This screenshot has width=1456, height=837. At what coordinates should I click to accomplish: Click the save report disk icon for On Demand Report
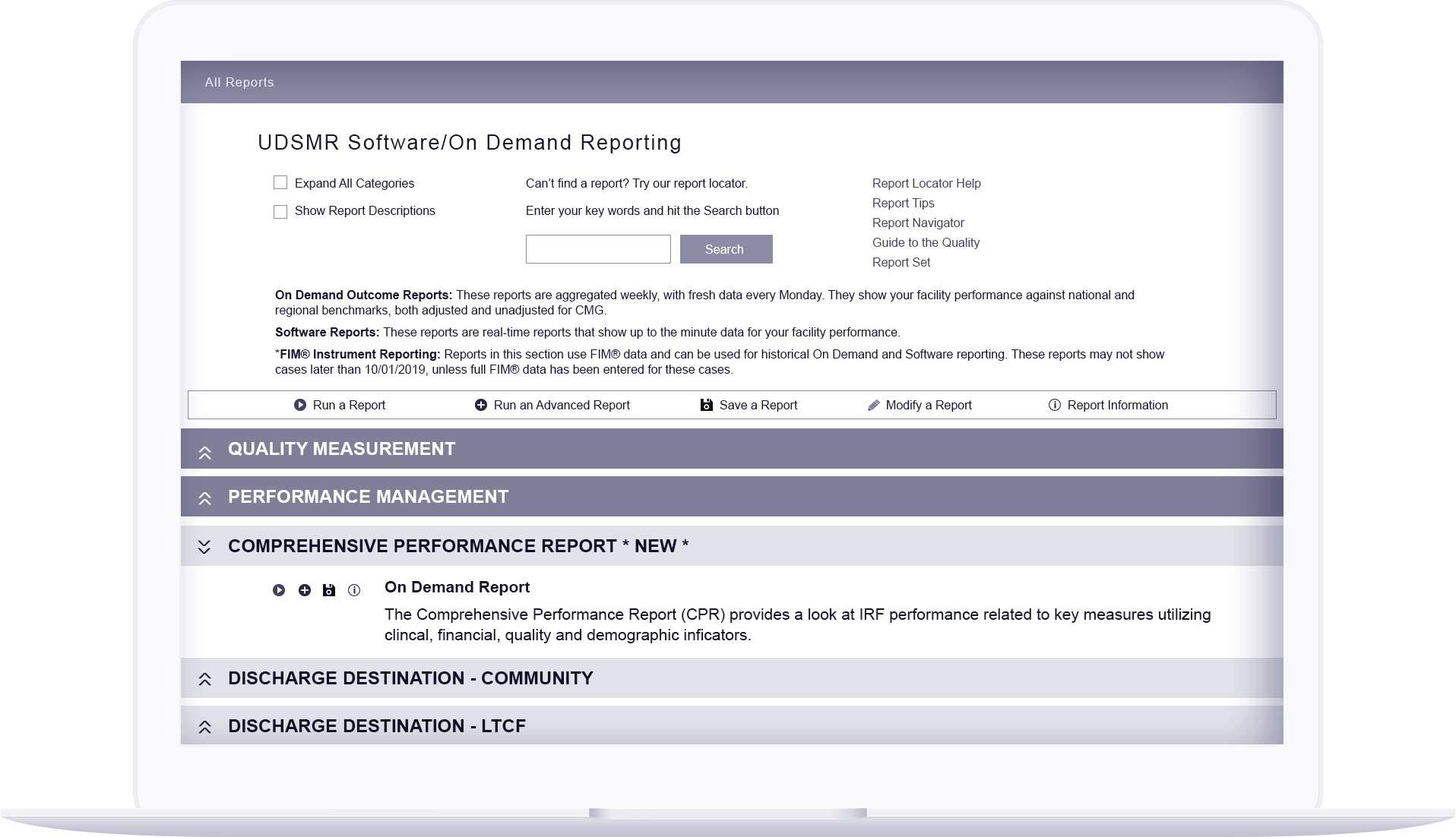tap(329, 590)
